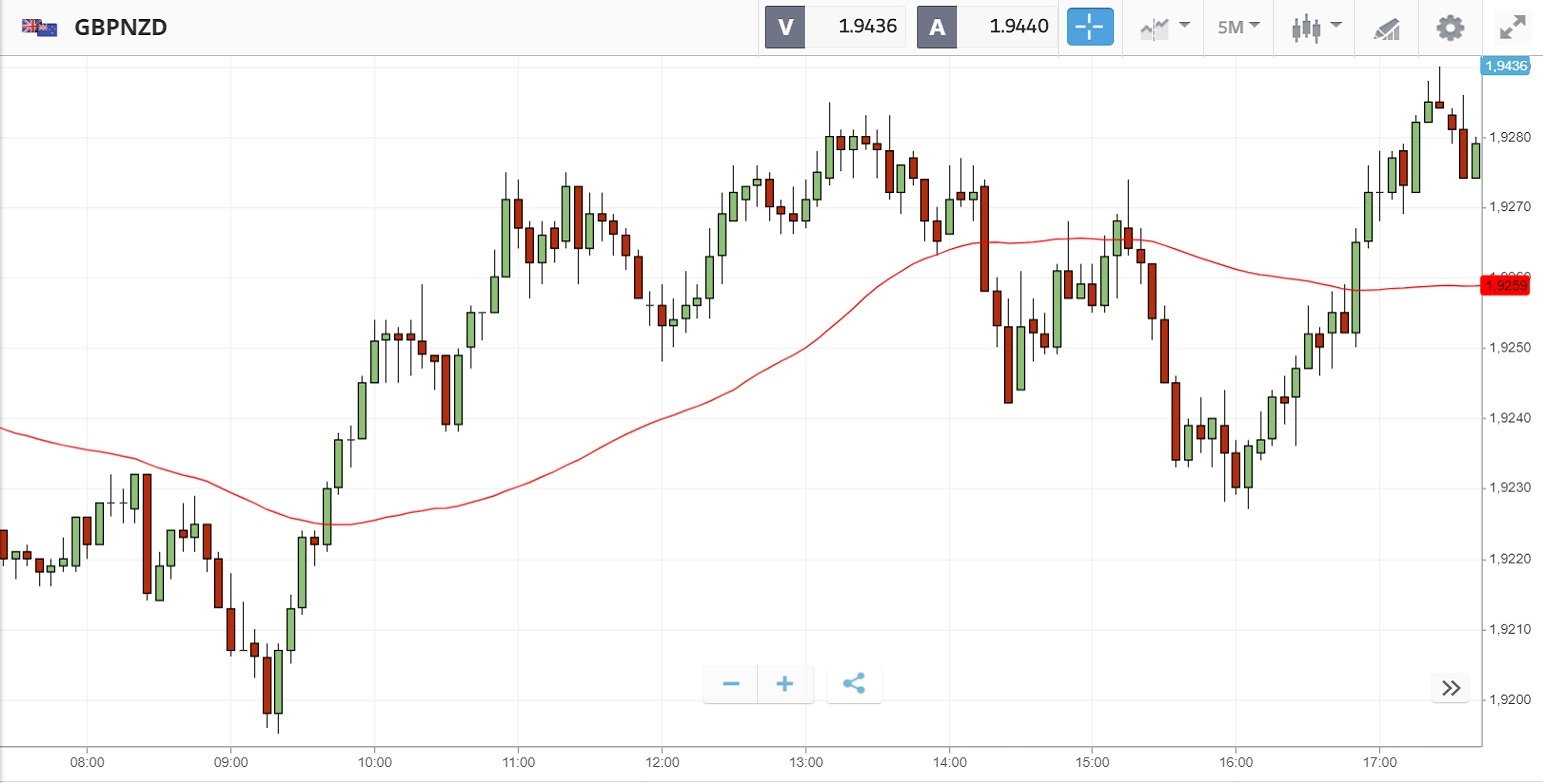Jump to latest candles with double-arrow
Viewport: 1543px width, 783px height.
click(x=1451, y=687)
